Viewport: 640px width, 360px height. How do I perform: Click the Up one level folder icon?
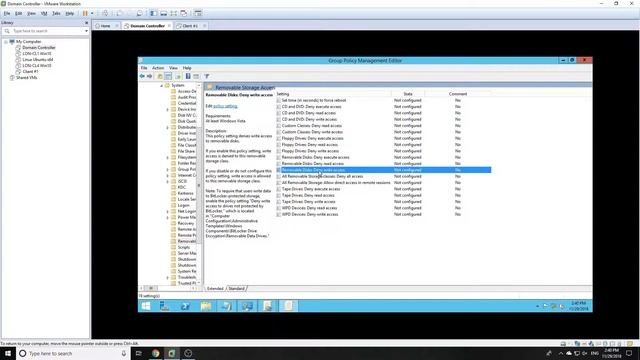pos(160,76)
